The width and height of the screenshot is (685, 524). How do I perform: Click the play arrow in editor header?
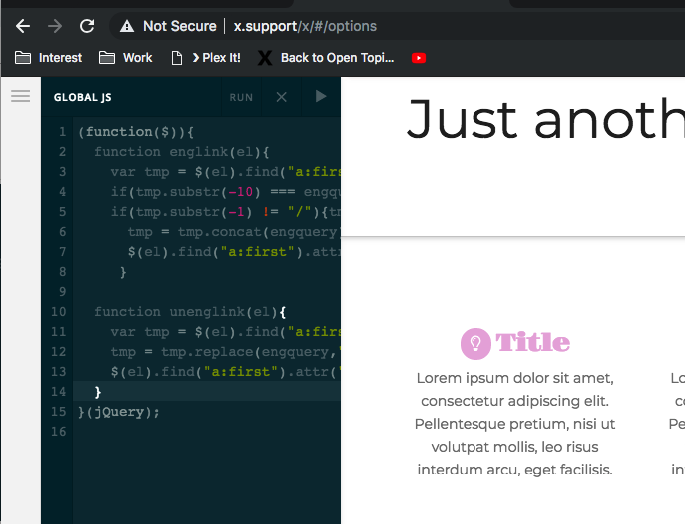(321, 97)
